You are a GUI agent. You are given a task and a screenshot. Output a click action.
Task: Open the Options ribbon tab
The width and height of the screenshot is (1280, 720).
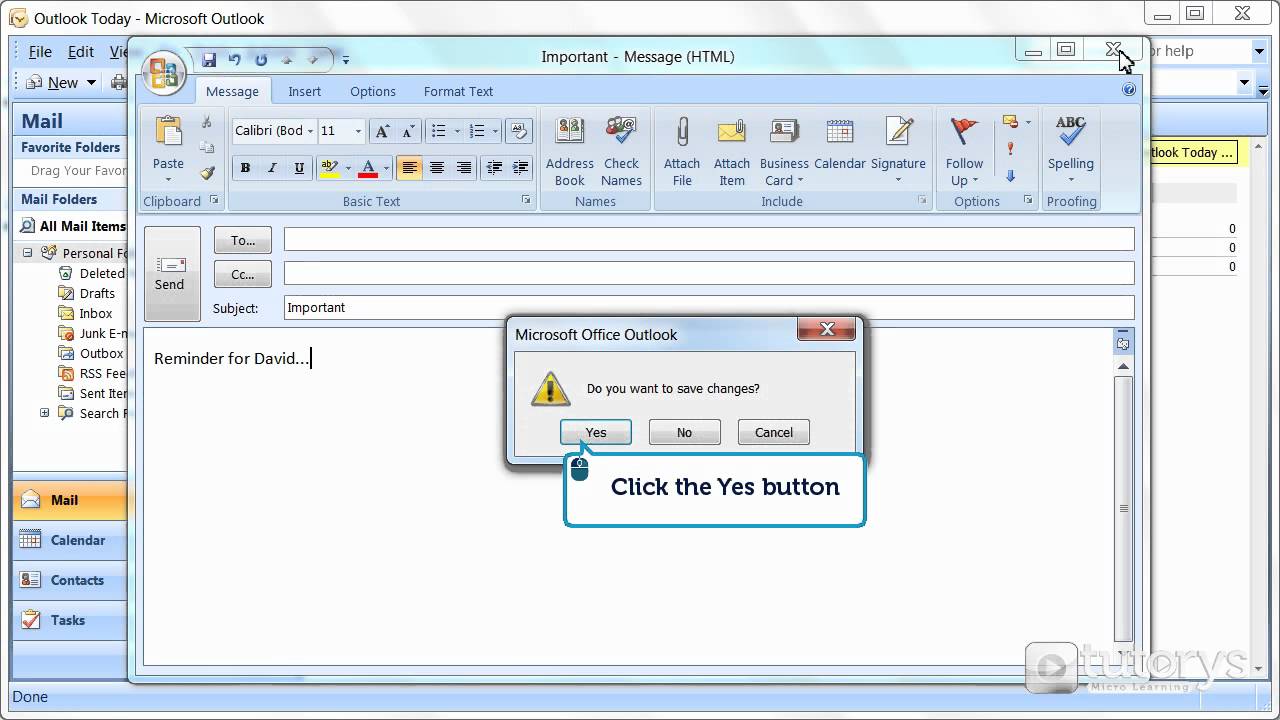tap(373, 91)
